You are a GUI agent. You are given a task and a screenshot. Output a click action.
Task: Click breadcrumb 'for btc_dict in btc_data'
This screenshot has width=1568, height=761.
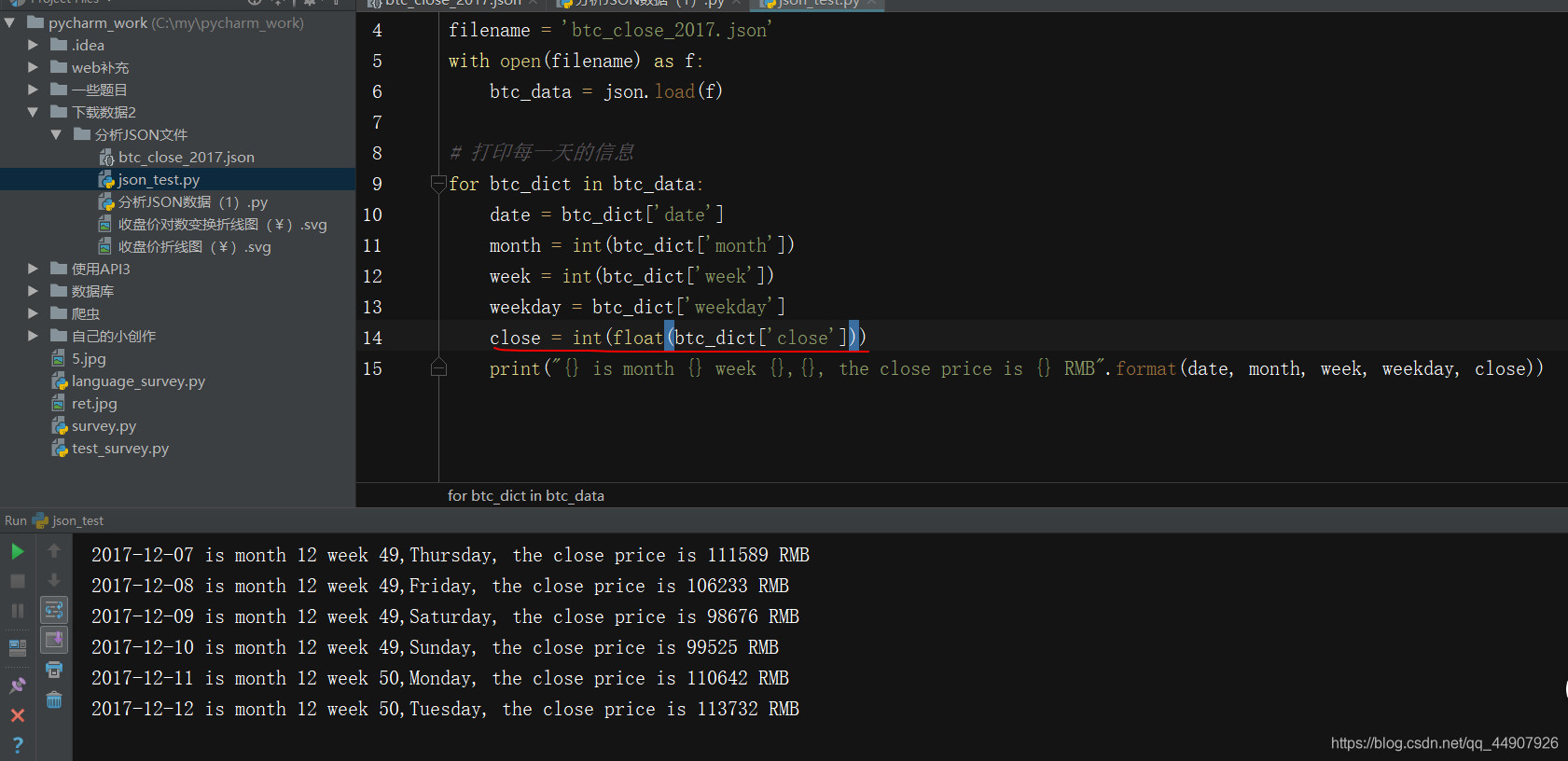click(x=526, y=495)
